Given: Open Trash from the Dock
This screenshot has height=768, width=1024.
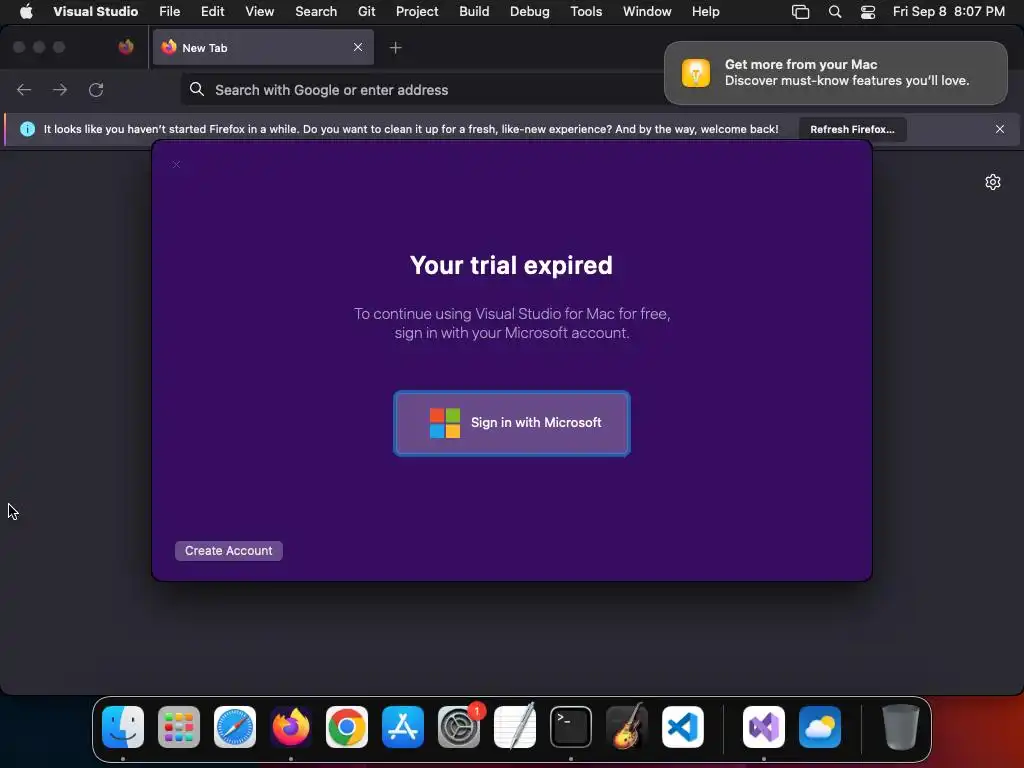Looking at the screenshot, I should (901, 727).
